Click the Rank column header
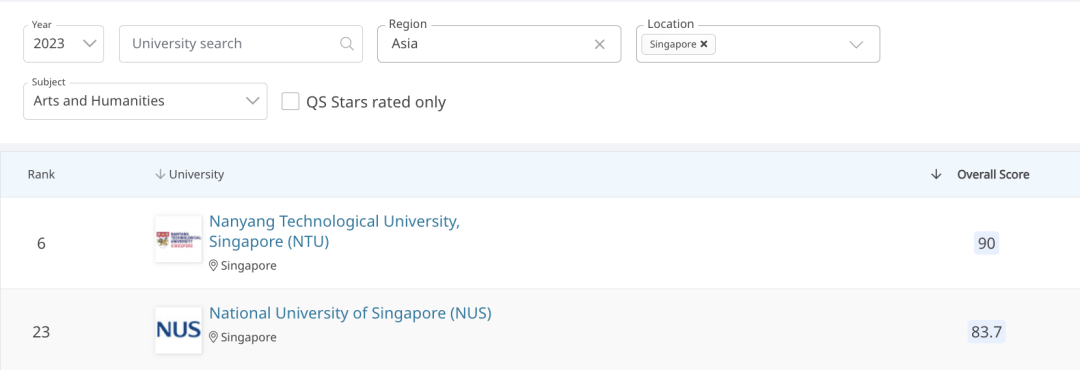 tap(41, 174)
